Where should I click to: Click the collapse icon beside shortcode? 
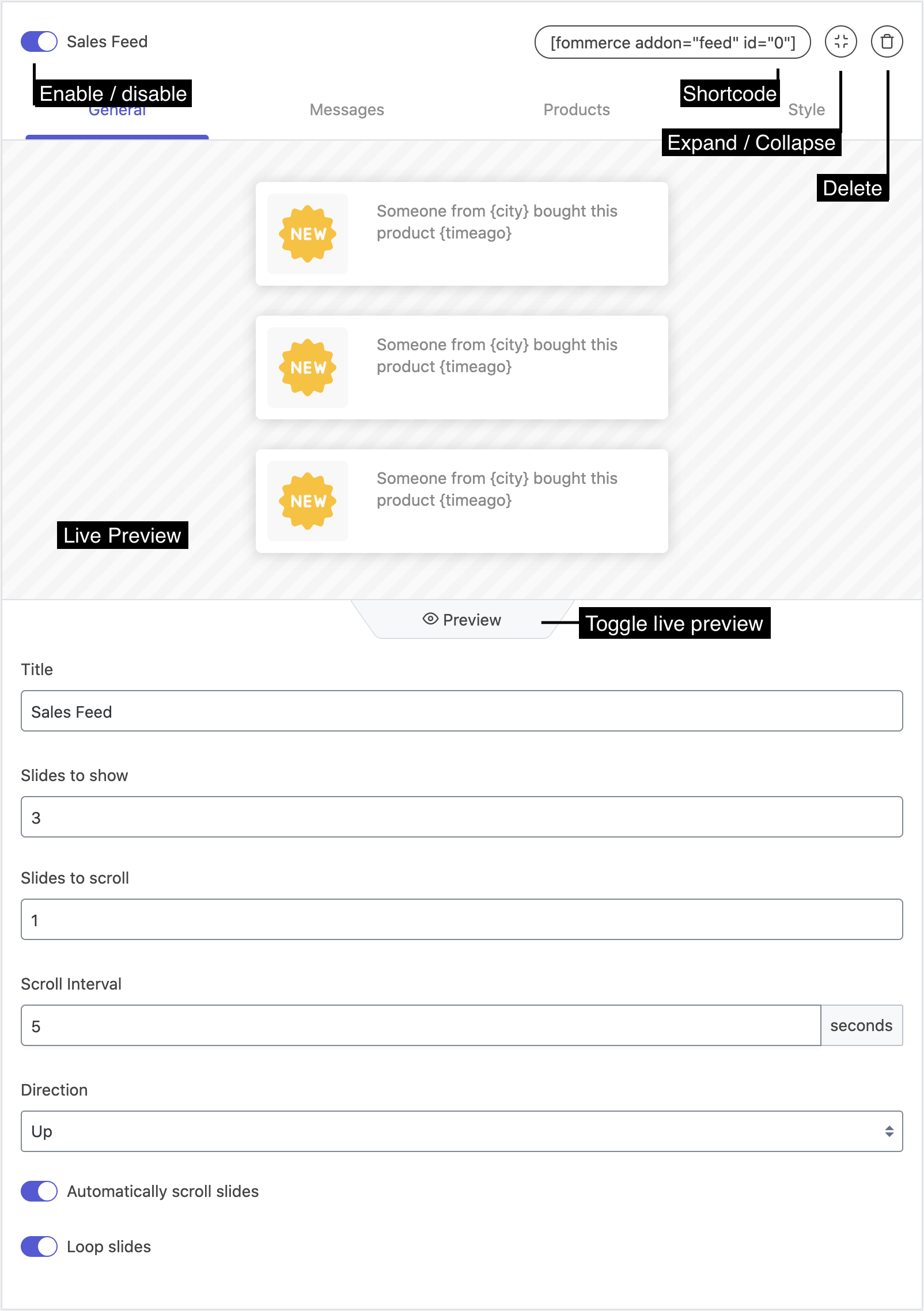pyautogui.click(x=840, y=41)
